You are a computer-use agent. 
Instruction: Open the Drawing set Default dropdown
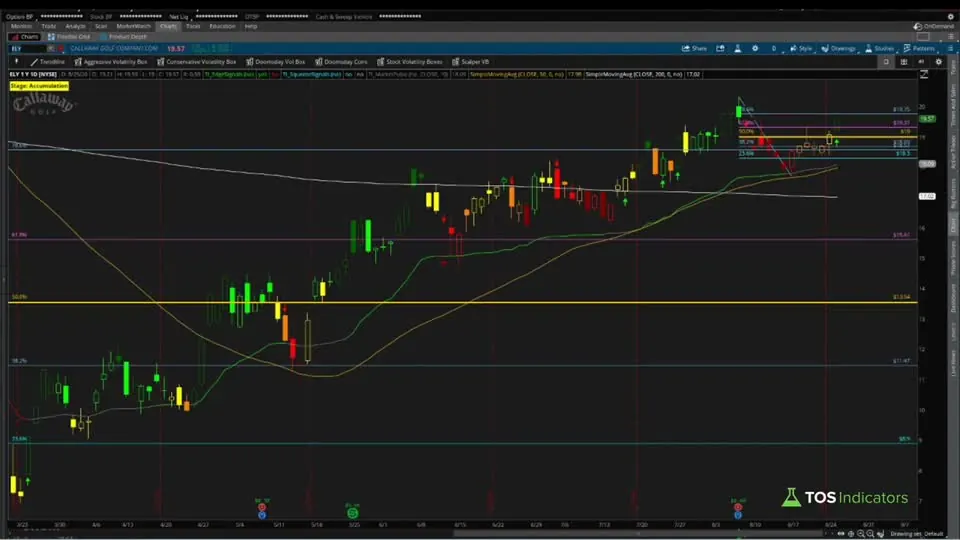click(x=917, y=534)
